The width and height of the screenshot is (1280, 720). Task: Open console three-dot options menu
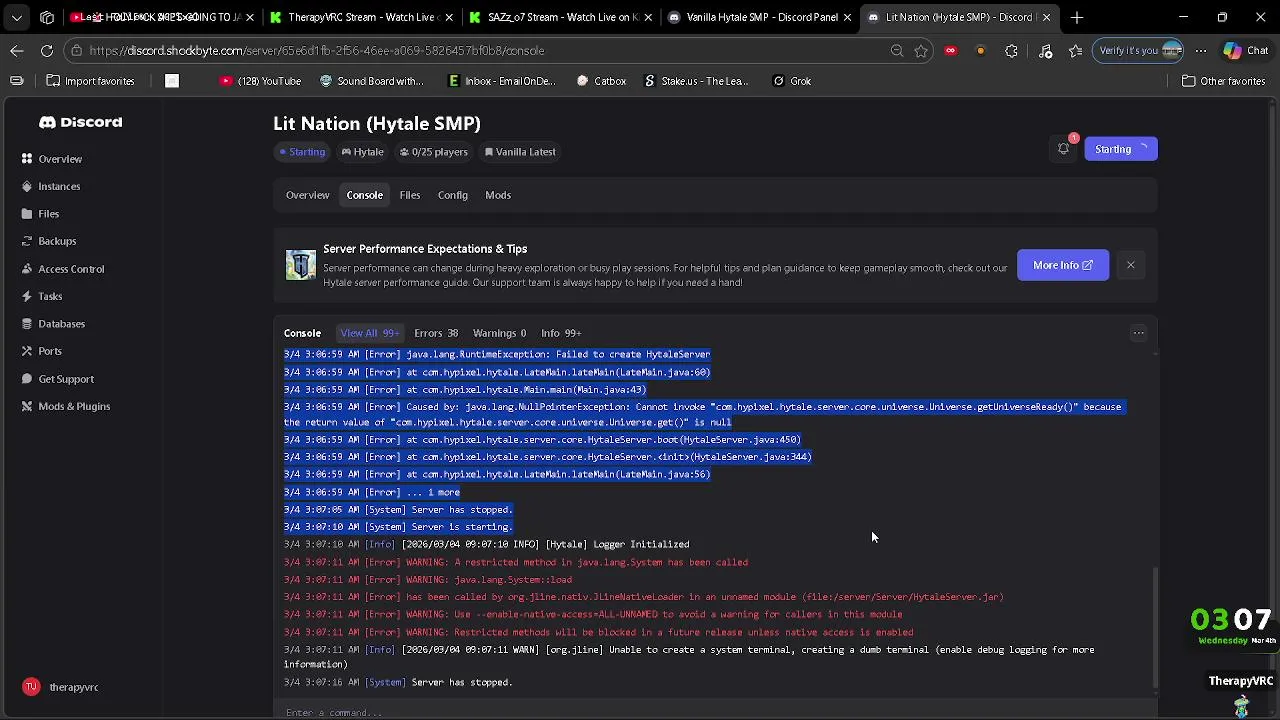1138,333
